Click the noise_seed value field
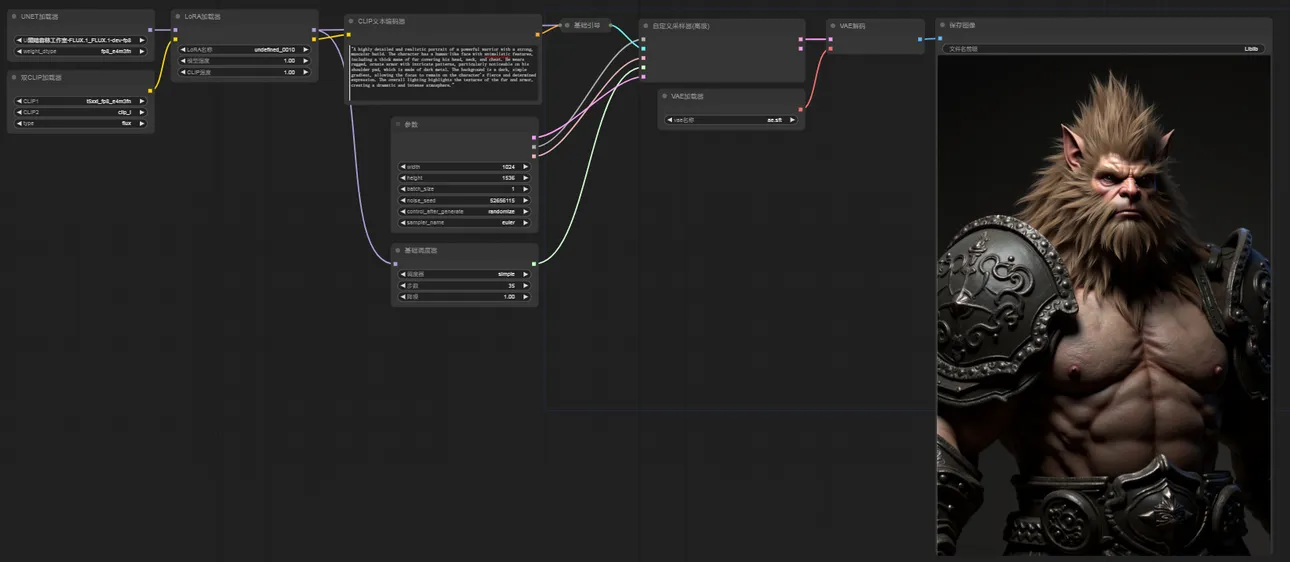 [x=464, y=200]
